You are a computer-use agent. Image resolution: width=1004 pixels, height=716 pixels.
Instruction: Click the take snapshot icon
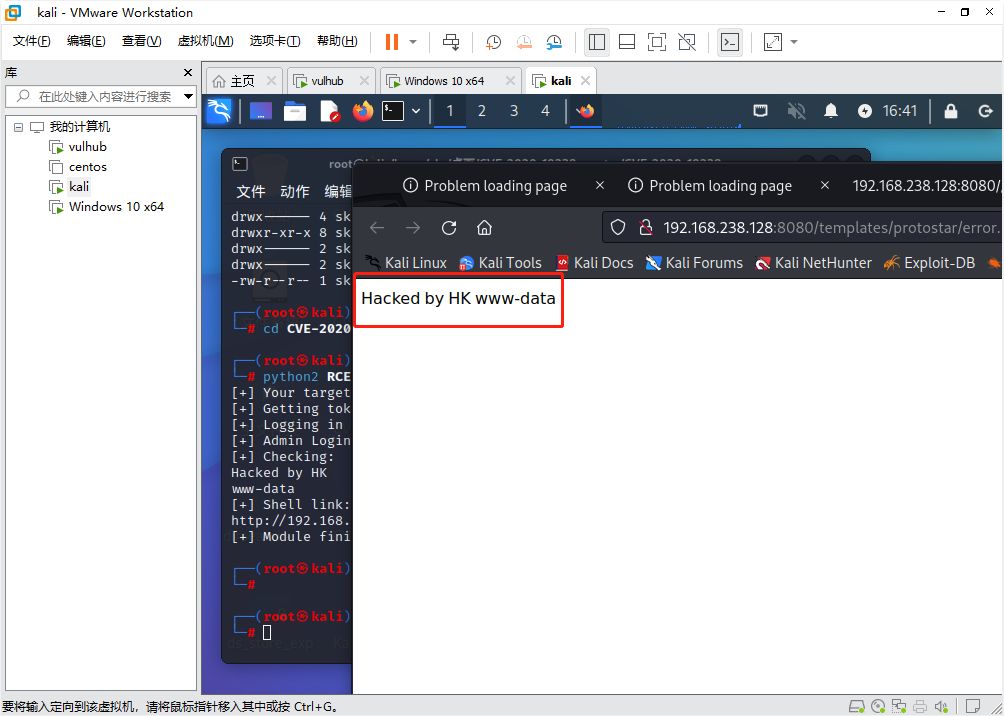click(x=493, y=42)
